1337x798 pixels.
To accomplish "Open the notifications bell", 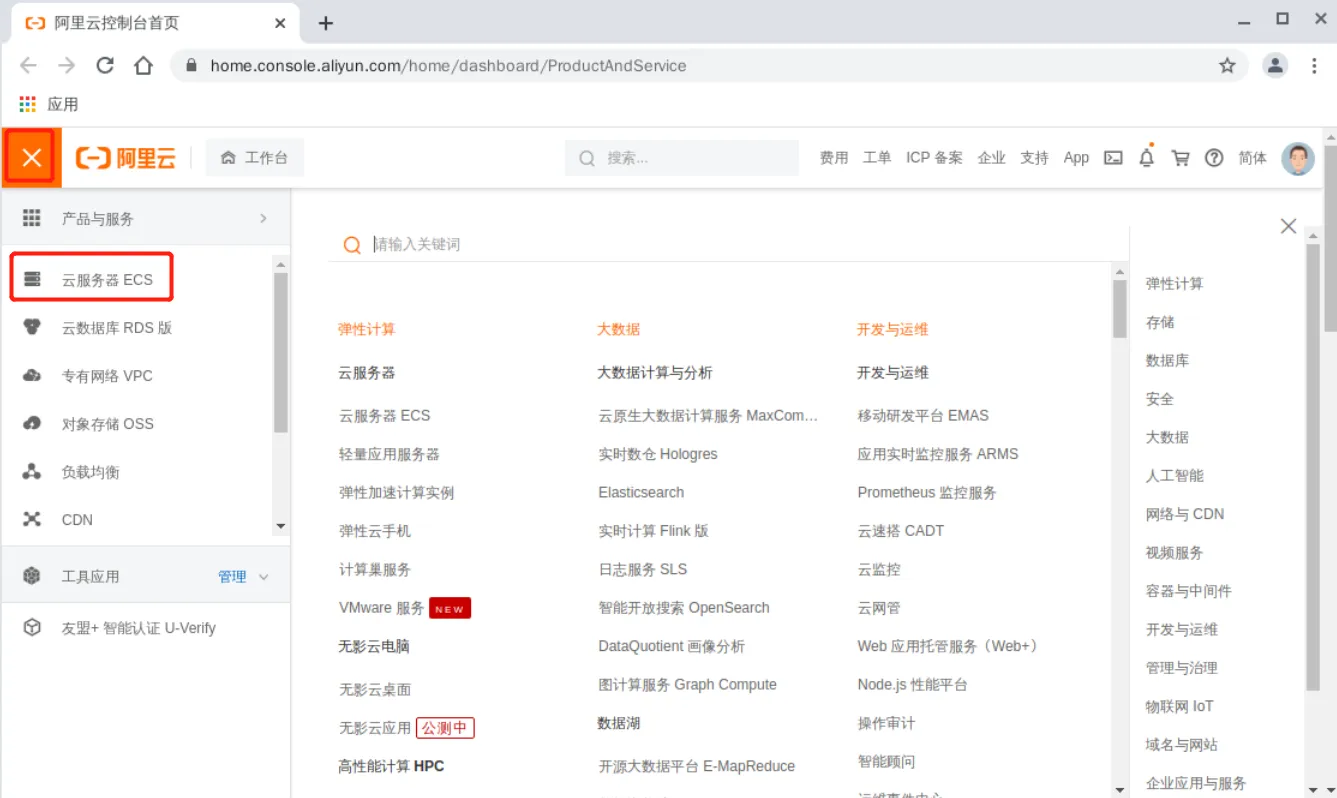I will [1147, 158].
